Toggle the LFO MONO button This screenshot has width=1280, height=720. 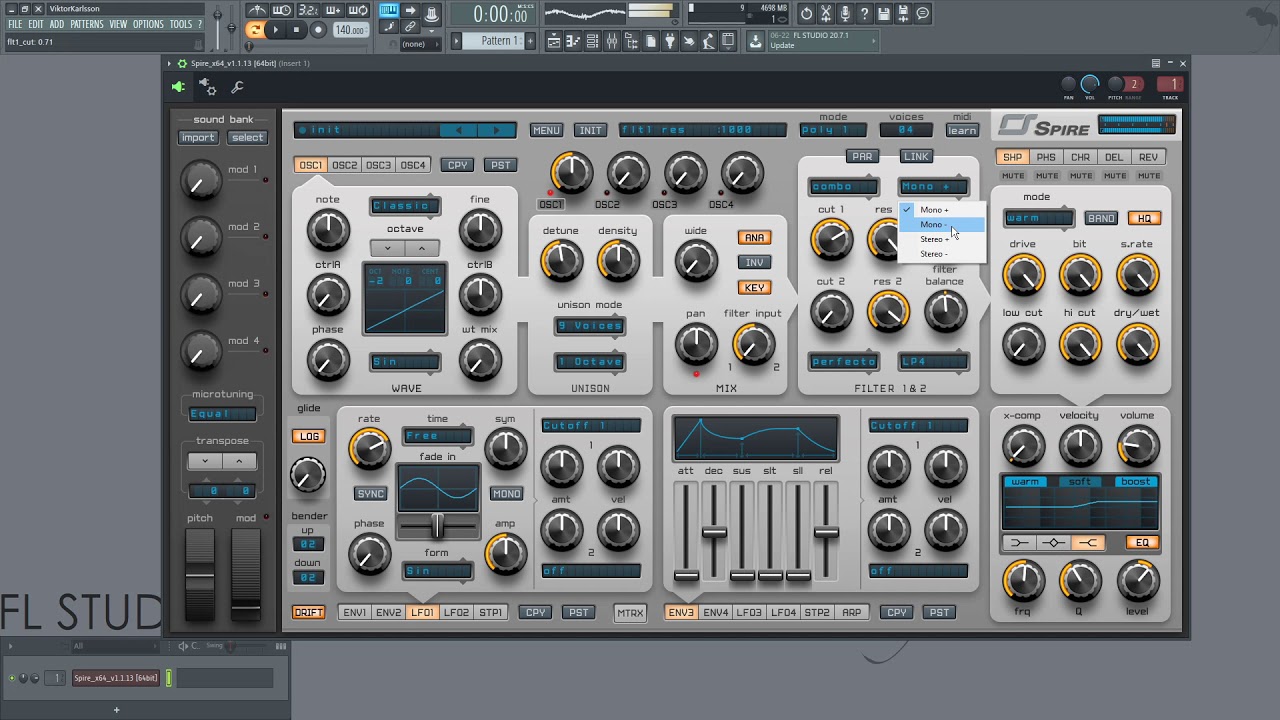pos(506,494)
